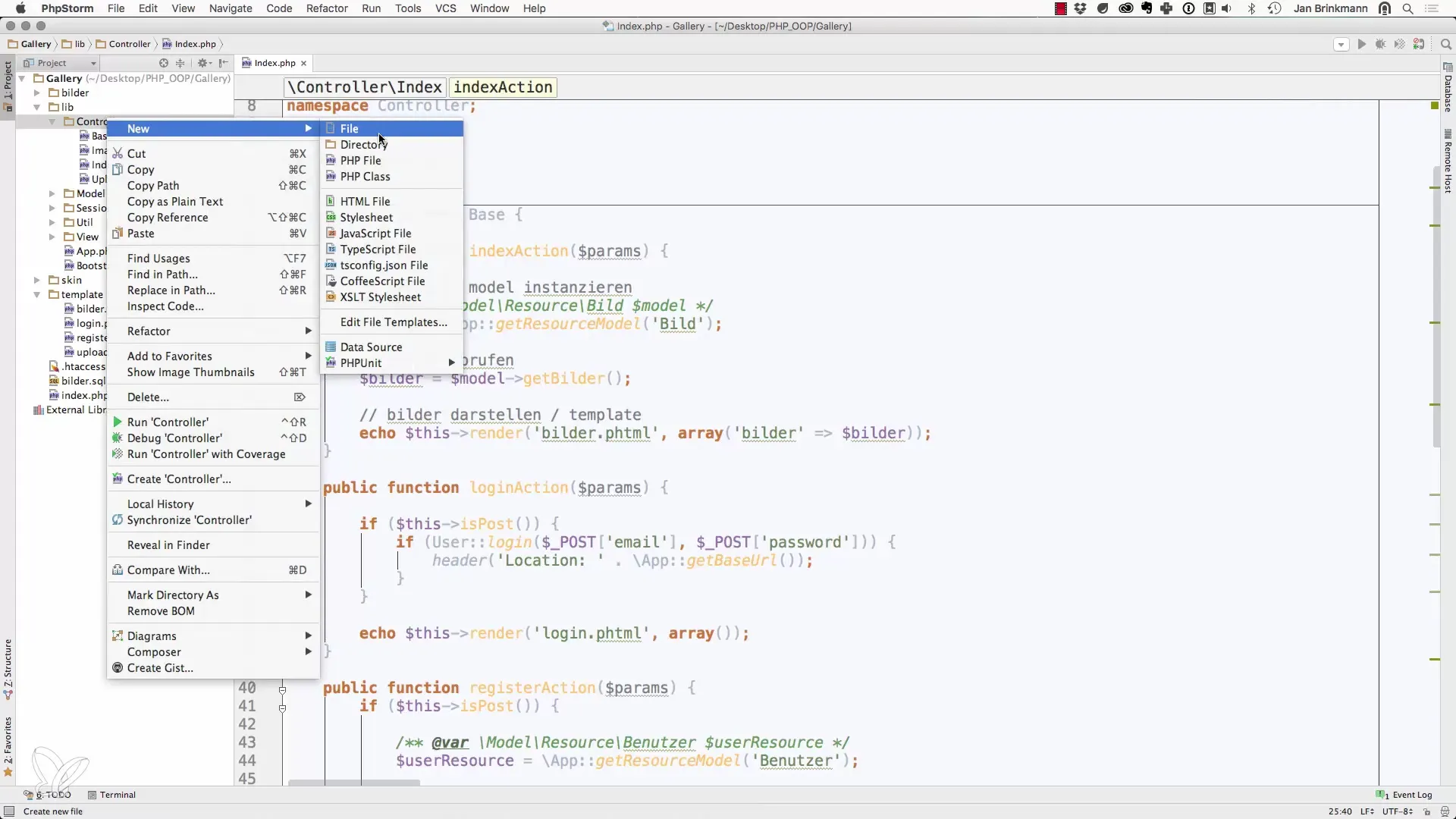Open the TODO tool window
Image resolution: width=1456 pixels, height=819 pixels.
49,795
